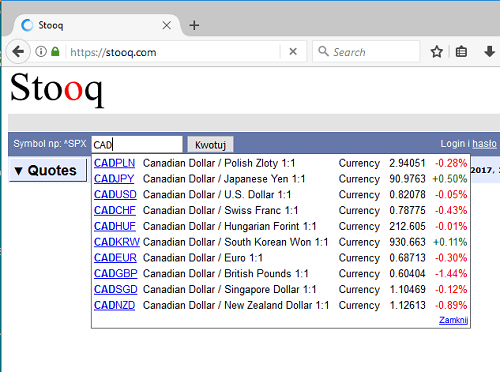The image size is (500, 372).
Task: Close suggestions via Zamknij link
Action: pyautogui.click(x=453, y=320)
